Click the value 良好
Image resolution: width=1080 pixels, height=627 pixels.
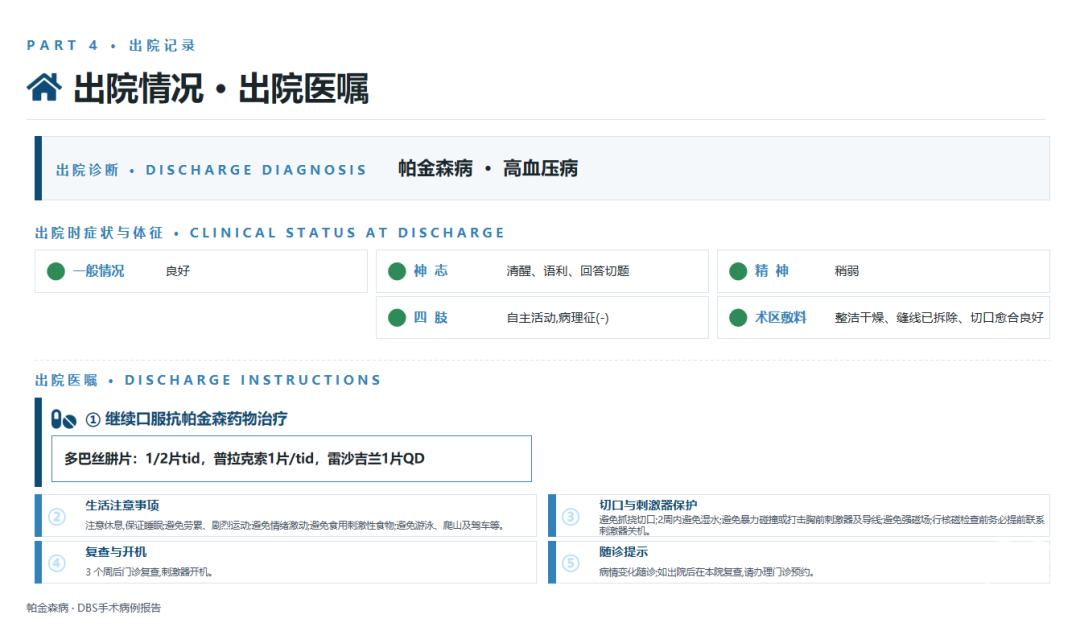point(178,271)
